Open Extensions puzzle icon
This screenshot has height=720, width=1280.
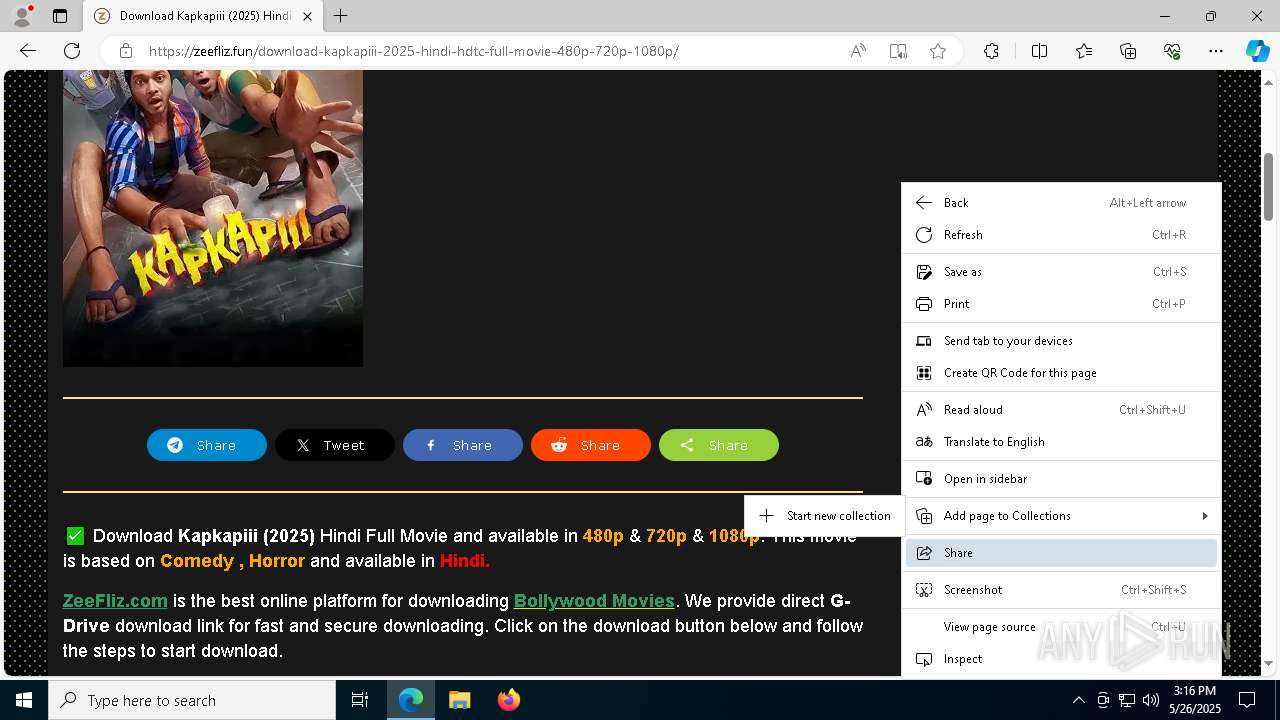point(991,51)
